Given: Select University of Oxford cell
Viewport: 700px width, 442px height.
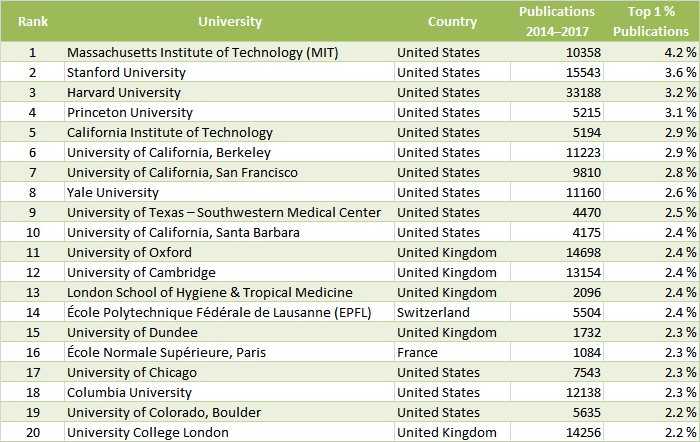Looking at the screenshot, I should pos(229,252).
